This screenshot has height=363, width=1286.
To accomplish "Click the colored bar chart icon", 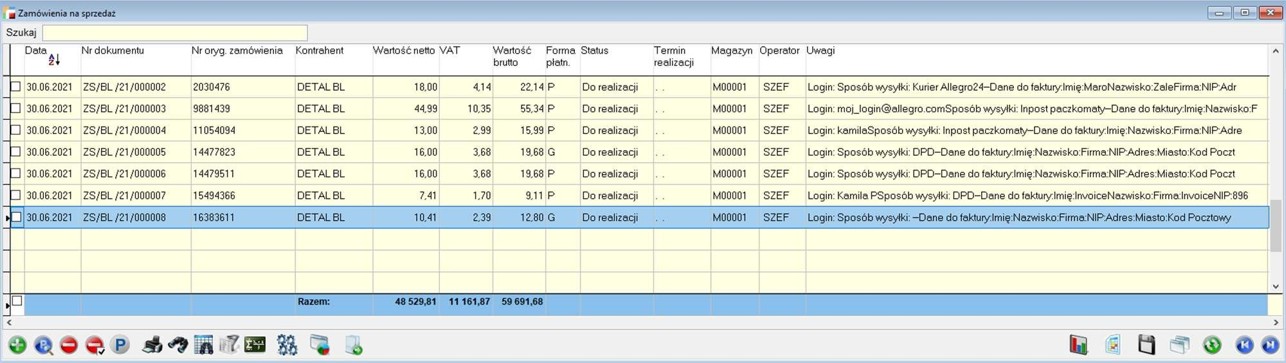I will pos(1078,345).
